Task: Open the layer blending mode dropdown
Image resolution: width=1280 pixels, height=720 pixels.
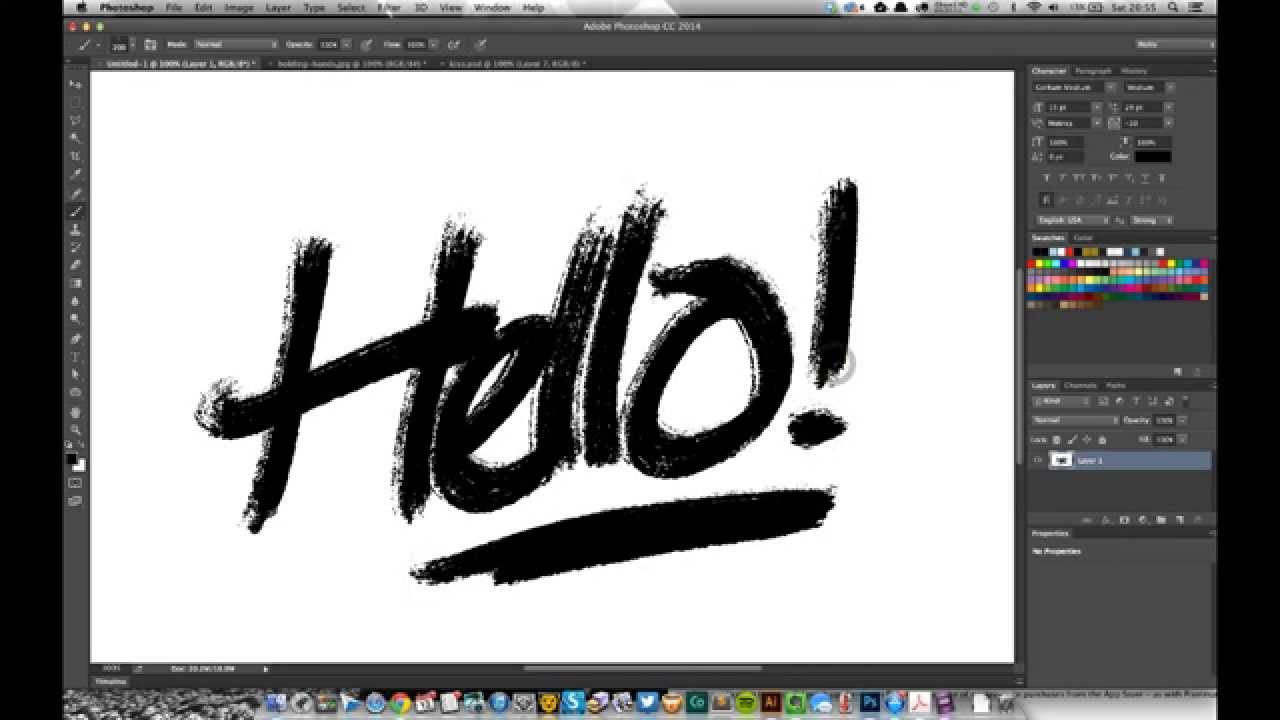Action: pyautogui.click(x=1075, y=420)
